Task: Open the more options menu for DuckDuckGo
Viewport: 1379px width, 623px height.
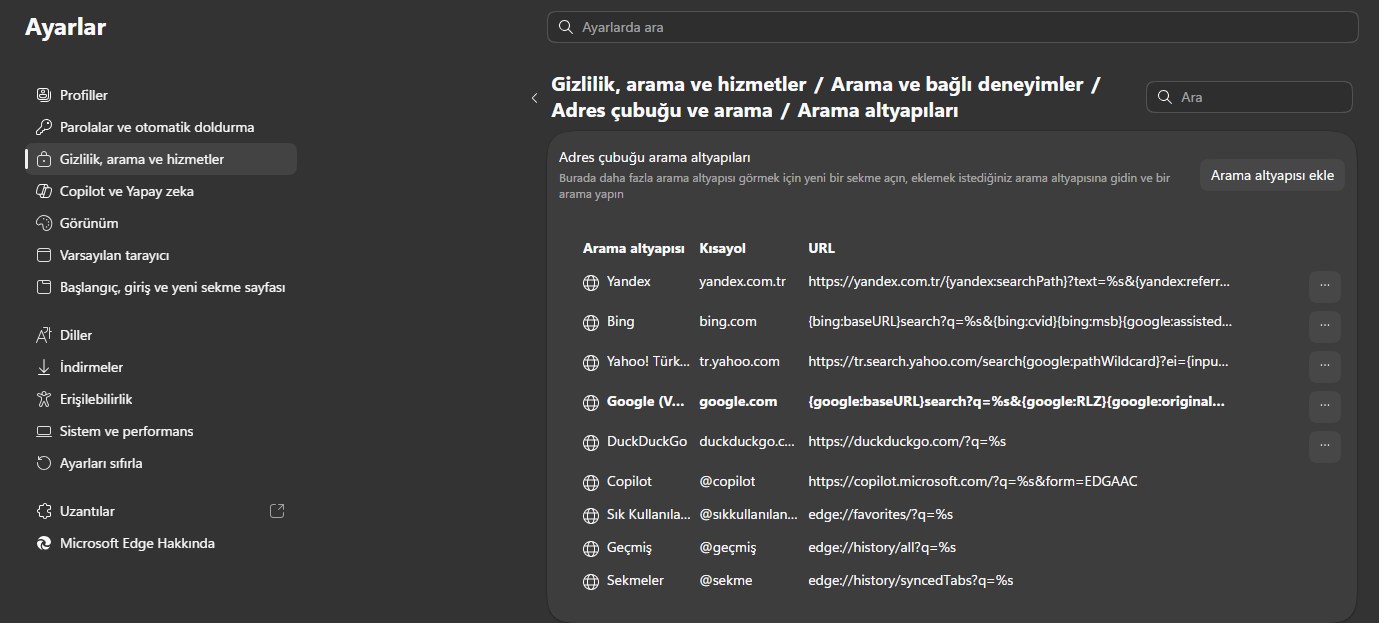Action: pos(1324,446)
